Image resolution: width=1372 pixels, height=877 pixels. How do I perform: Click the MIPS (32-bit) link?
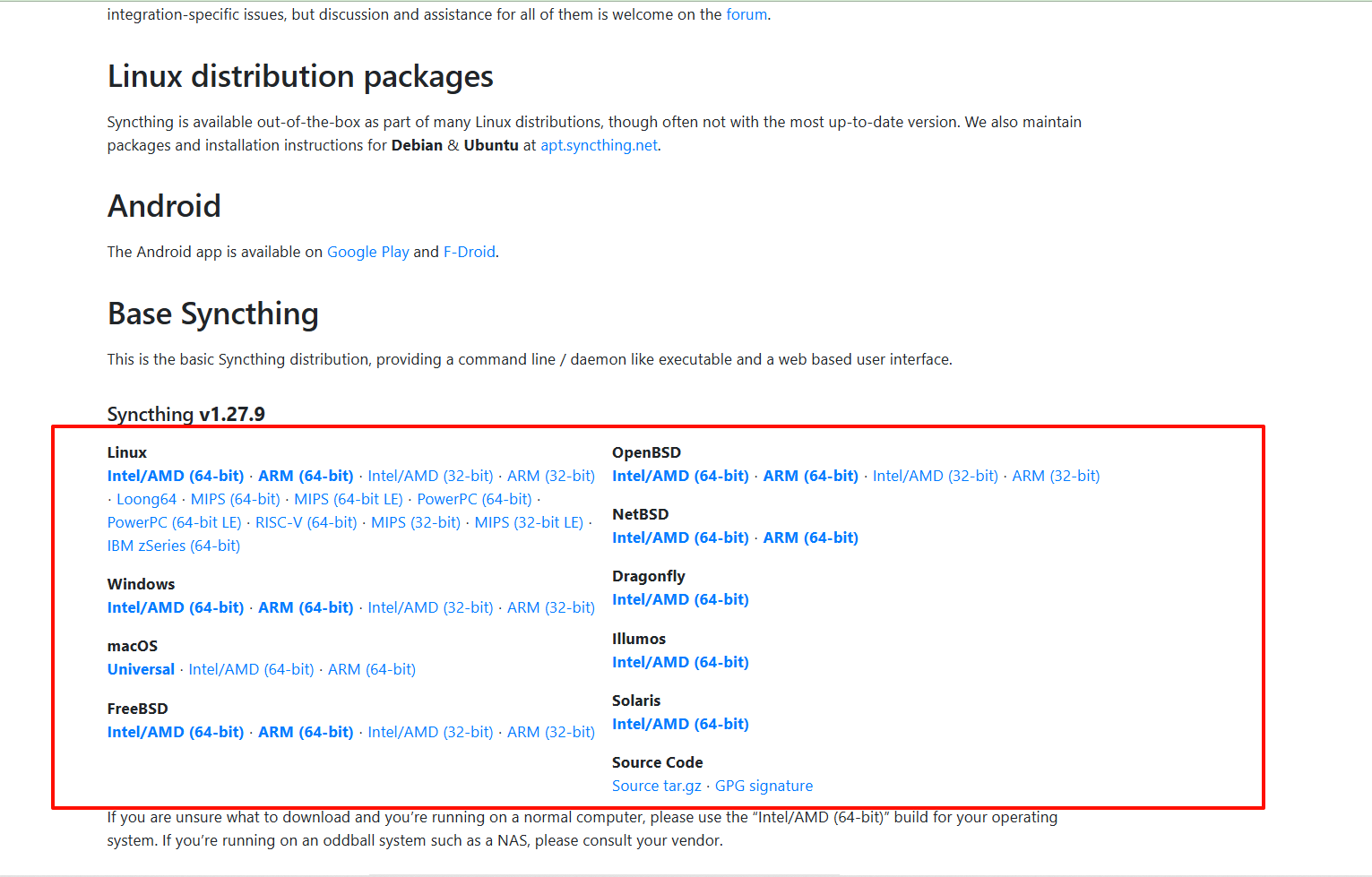(416, 522)
